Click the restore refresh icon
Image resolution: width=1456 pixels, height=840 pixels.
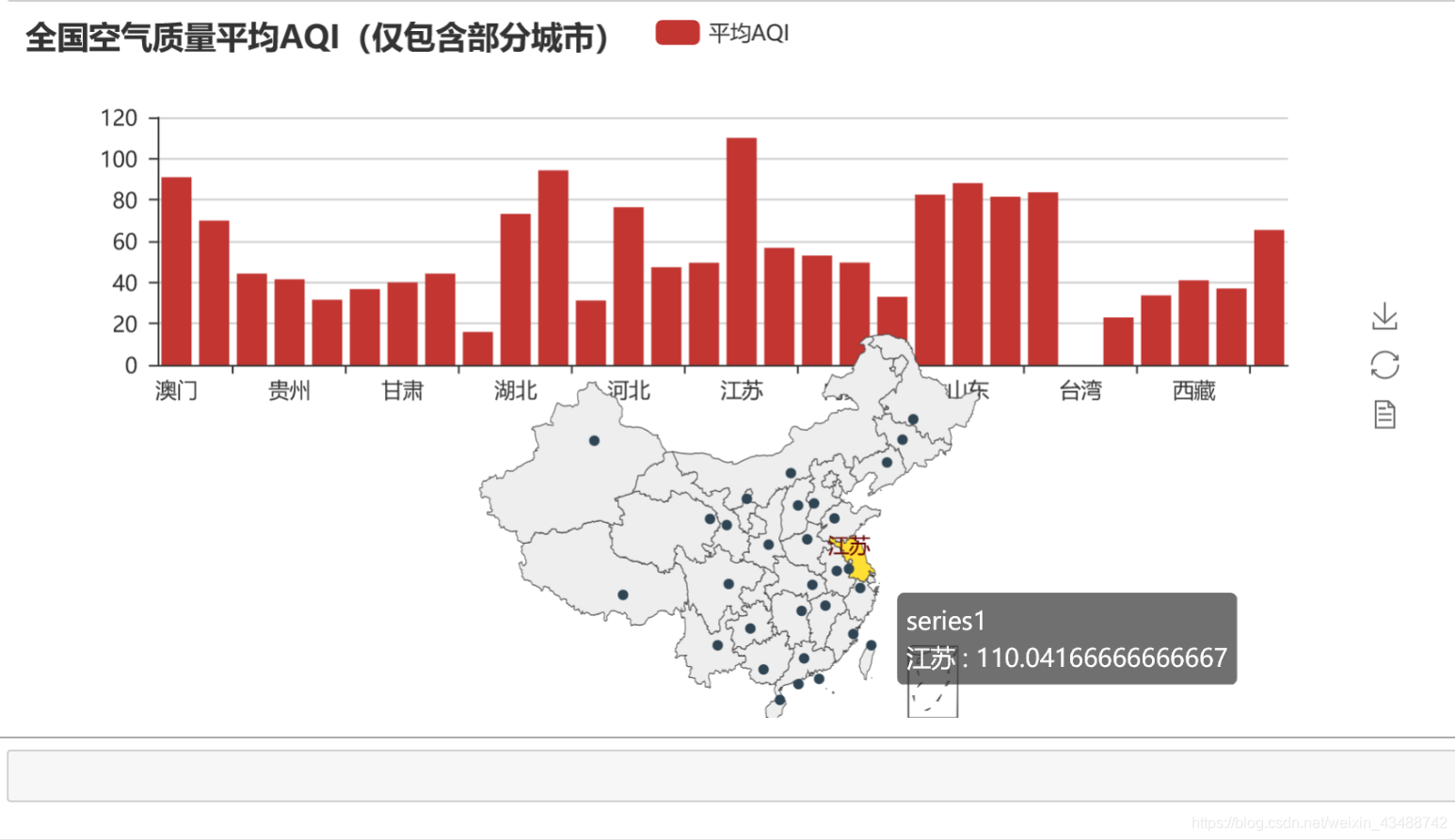point(1384,365)
